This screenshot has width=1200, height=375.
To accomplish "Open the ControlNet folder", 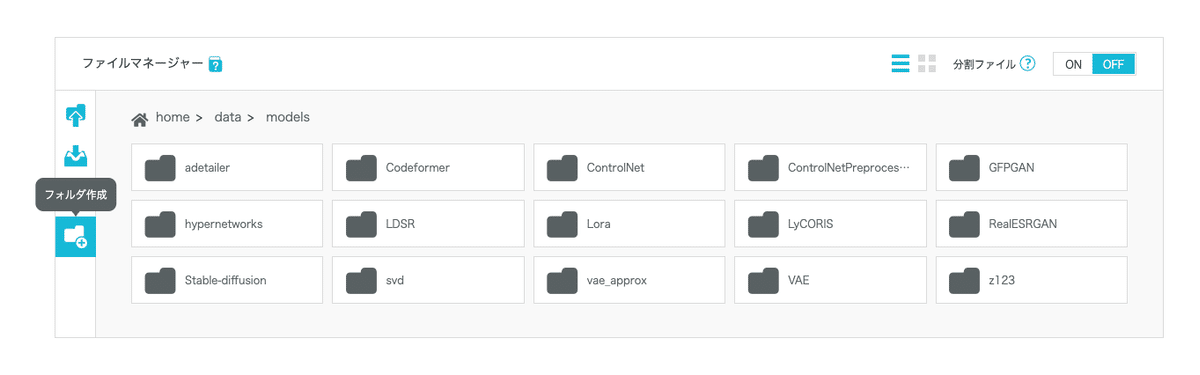I will (629, 167).
